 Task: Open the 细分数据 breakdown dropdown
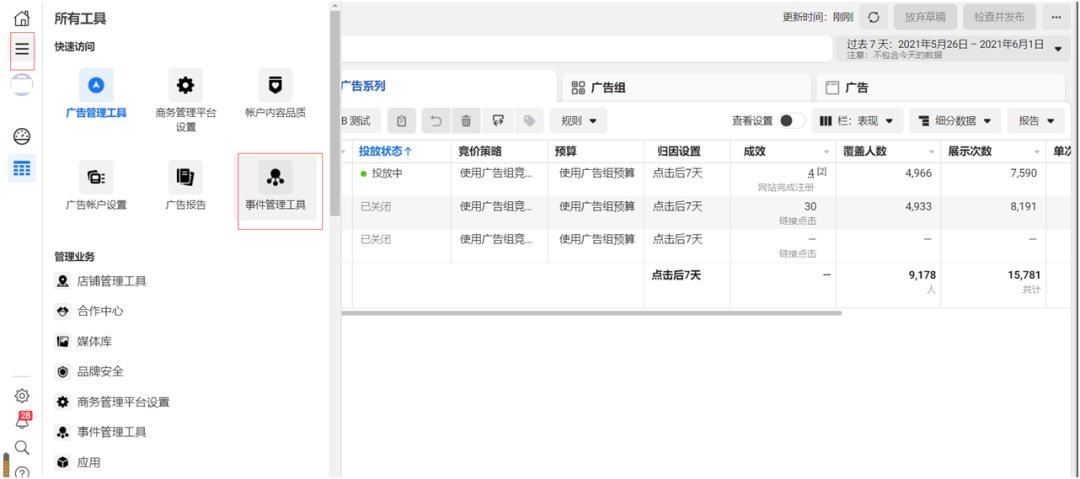[955, 121]
